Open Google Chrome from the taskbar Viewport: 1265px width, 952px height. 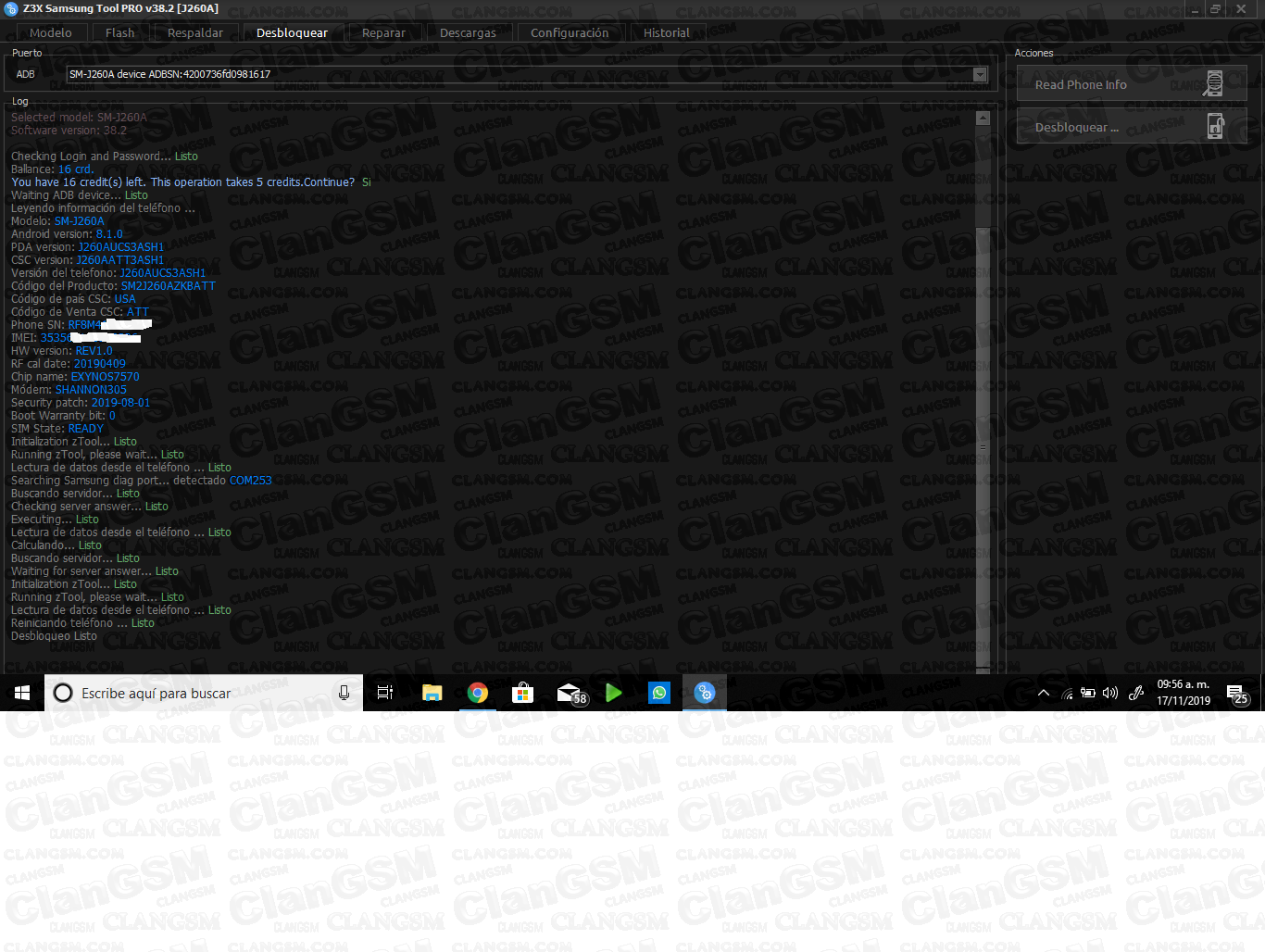(x=478, y=693)
